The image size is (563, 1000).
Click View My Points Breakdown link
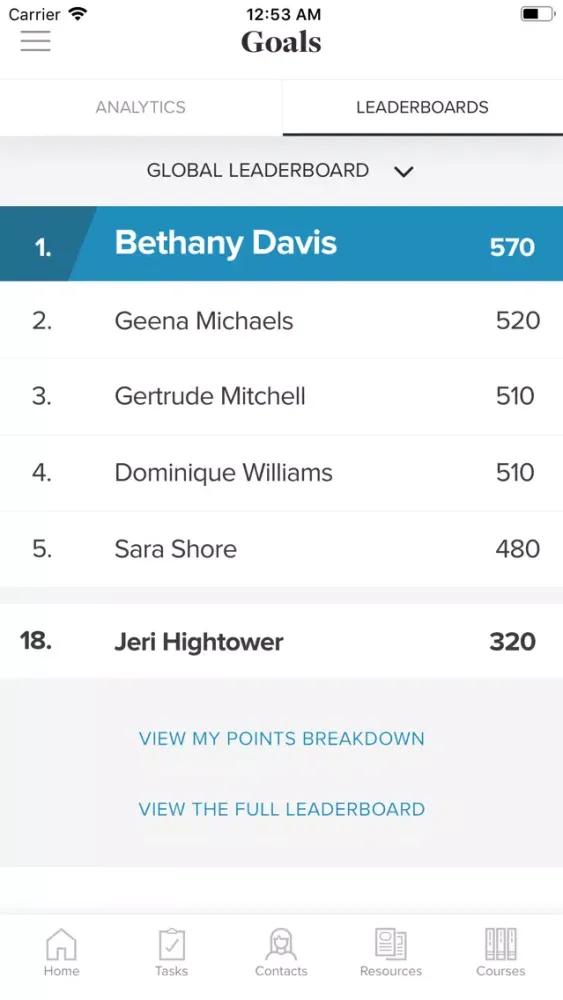282,739
